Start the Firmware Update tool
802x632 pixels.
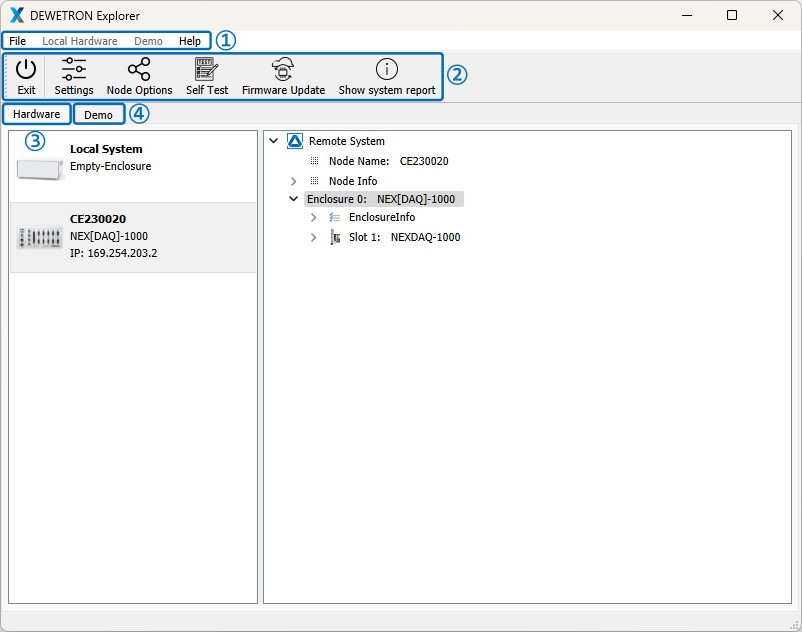coord(283,77)
